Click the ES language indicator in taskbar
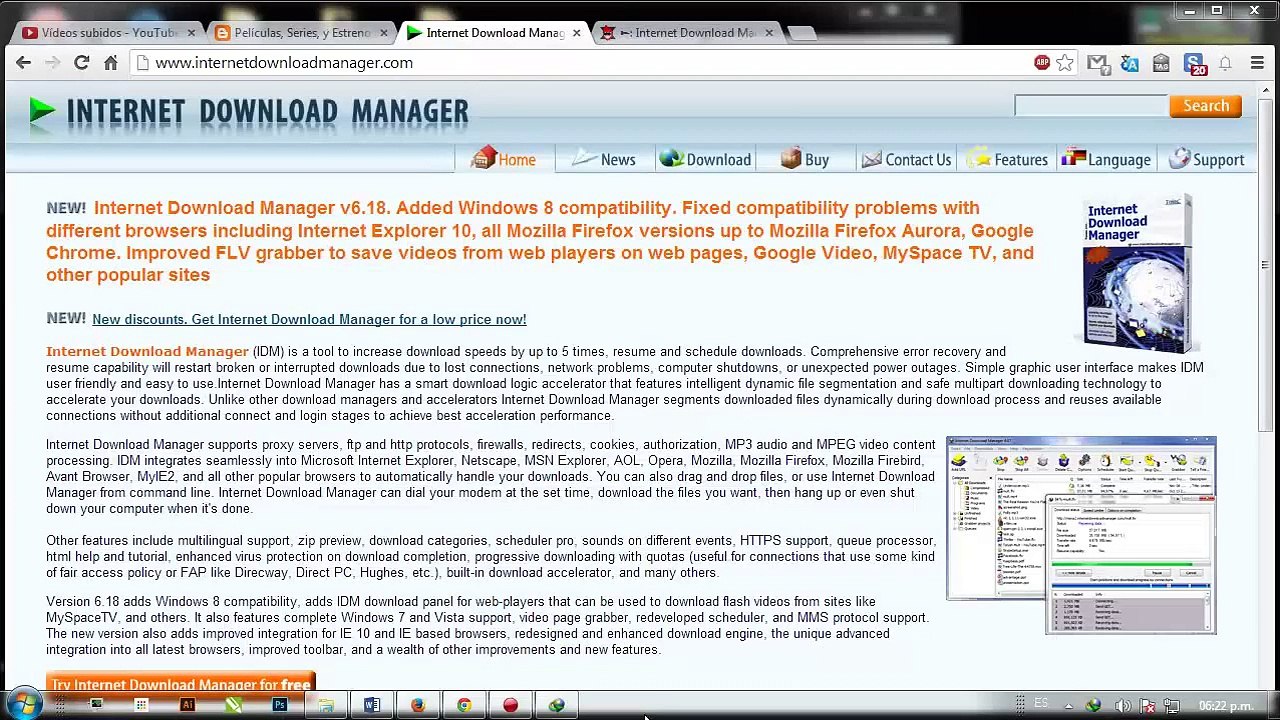 point(1041,704)
